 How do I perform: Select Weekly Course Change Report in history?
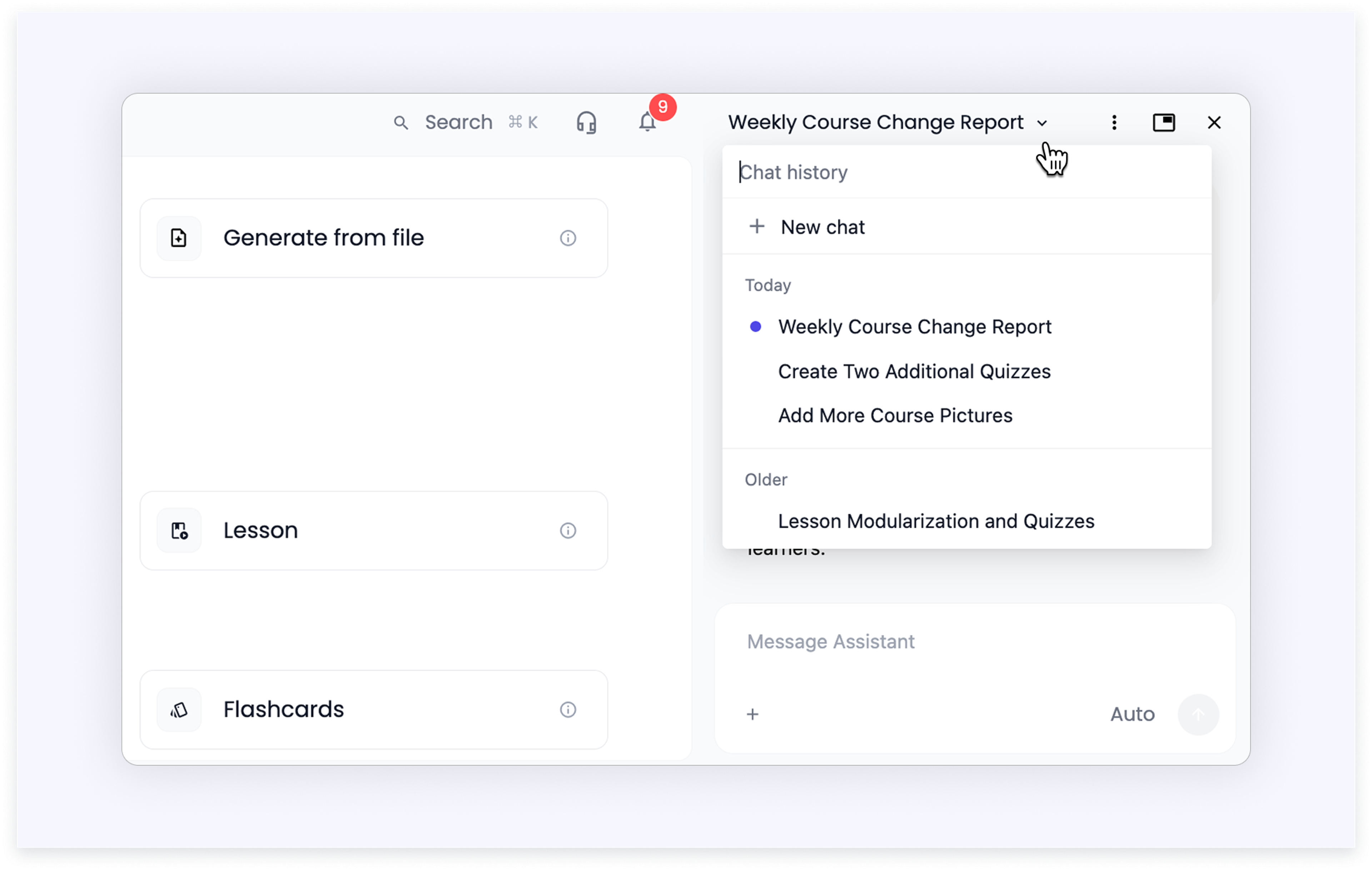[x=966, y=327]
